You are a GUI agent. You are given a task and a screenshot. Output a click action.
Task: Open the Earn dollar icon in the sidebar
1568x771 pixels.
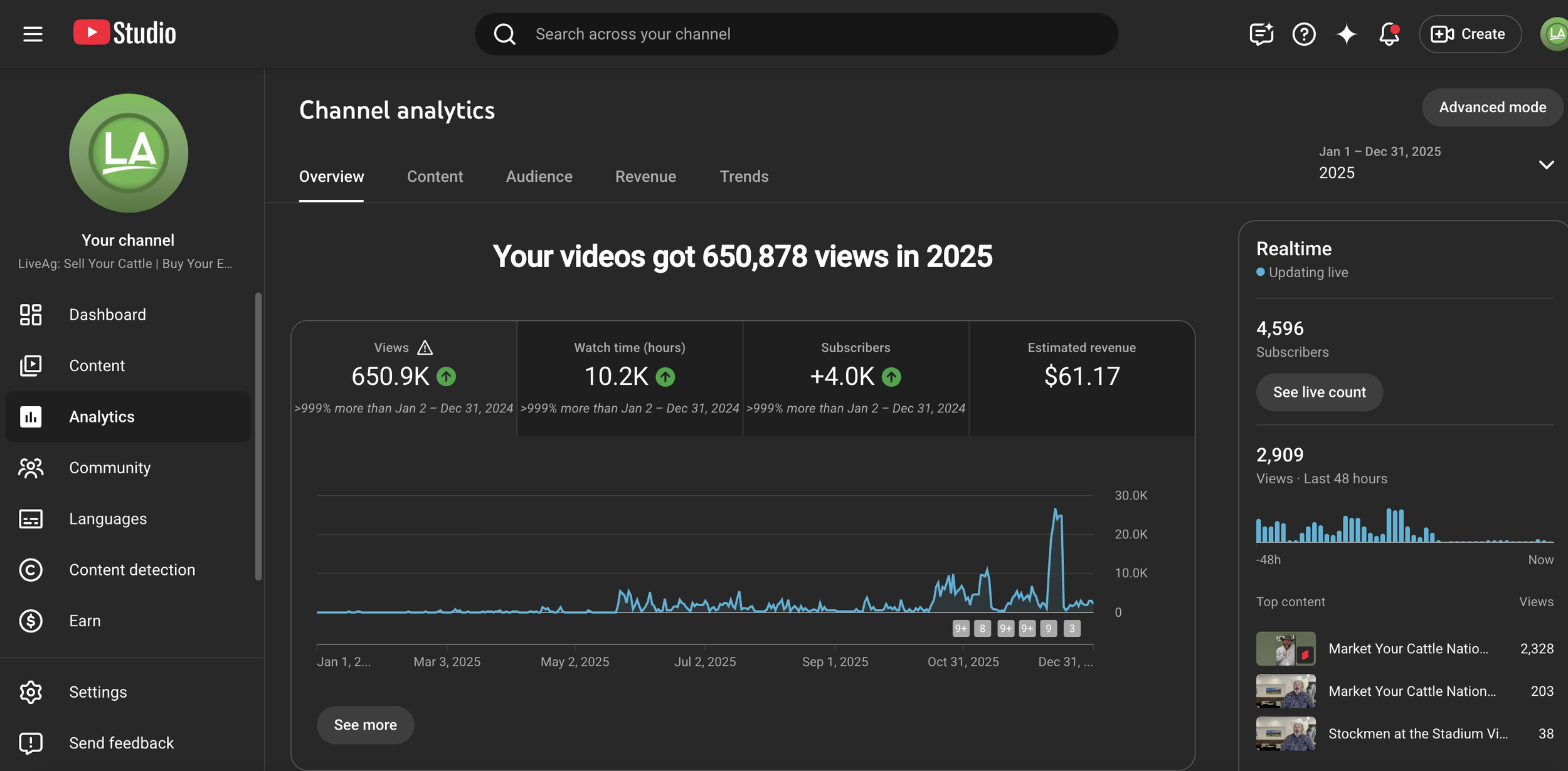click(31, 621)
